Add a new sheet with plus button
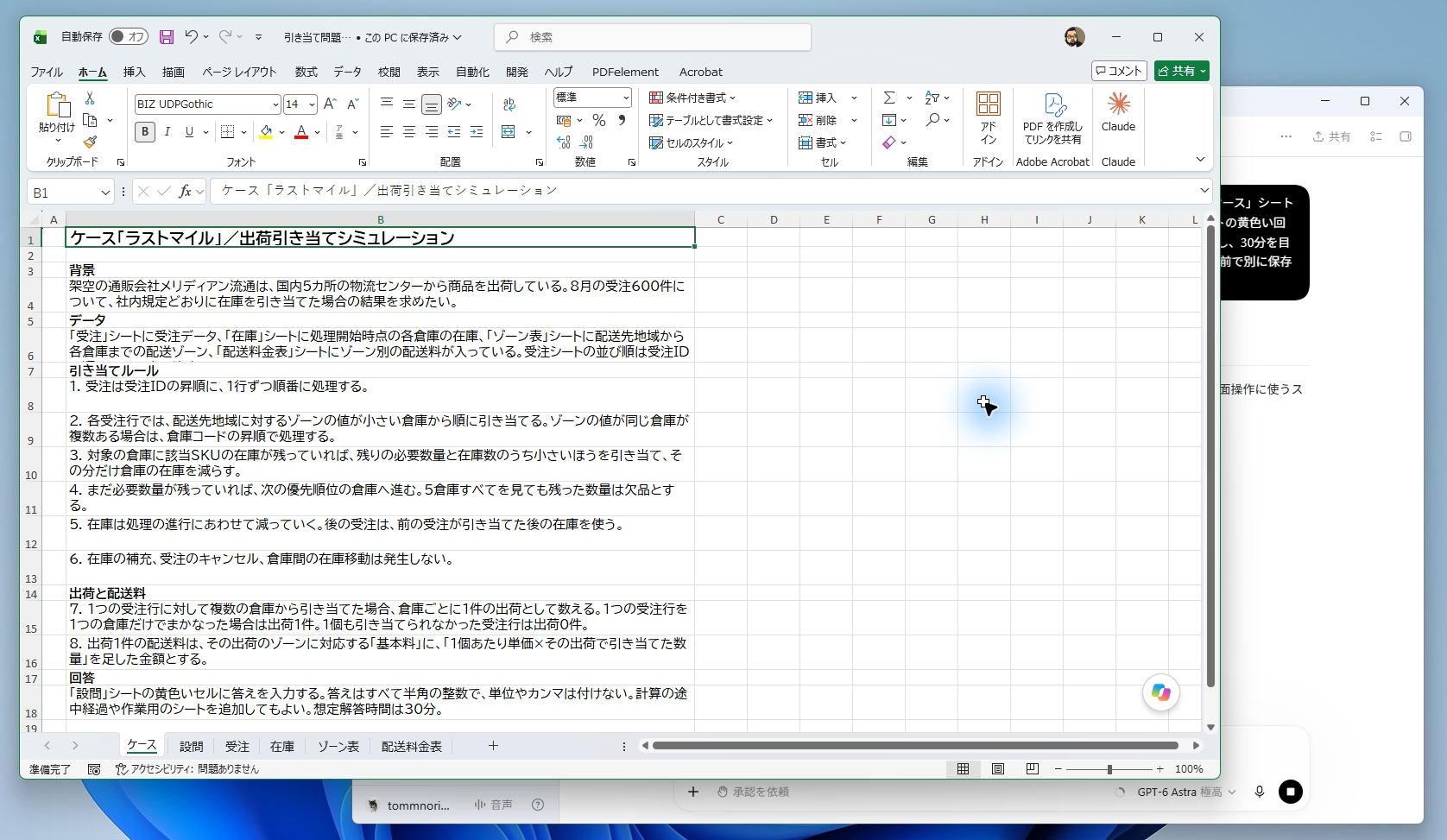Screen dimensions: 1447x840 coord(493,745)
